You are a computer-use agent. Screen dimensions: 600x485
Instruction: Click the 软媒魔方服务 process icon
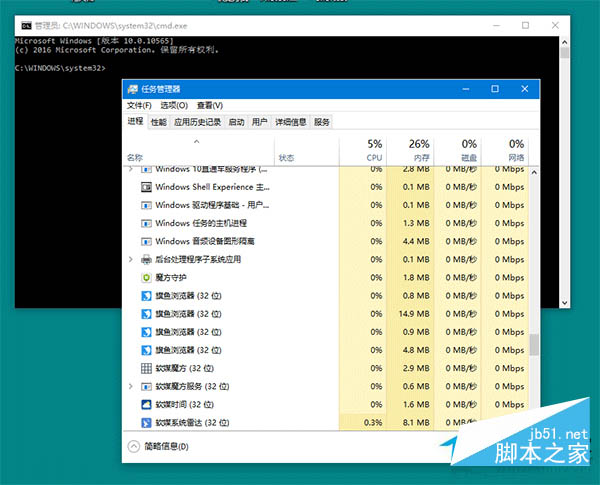point(146,387)
